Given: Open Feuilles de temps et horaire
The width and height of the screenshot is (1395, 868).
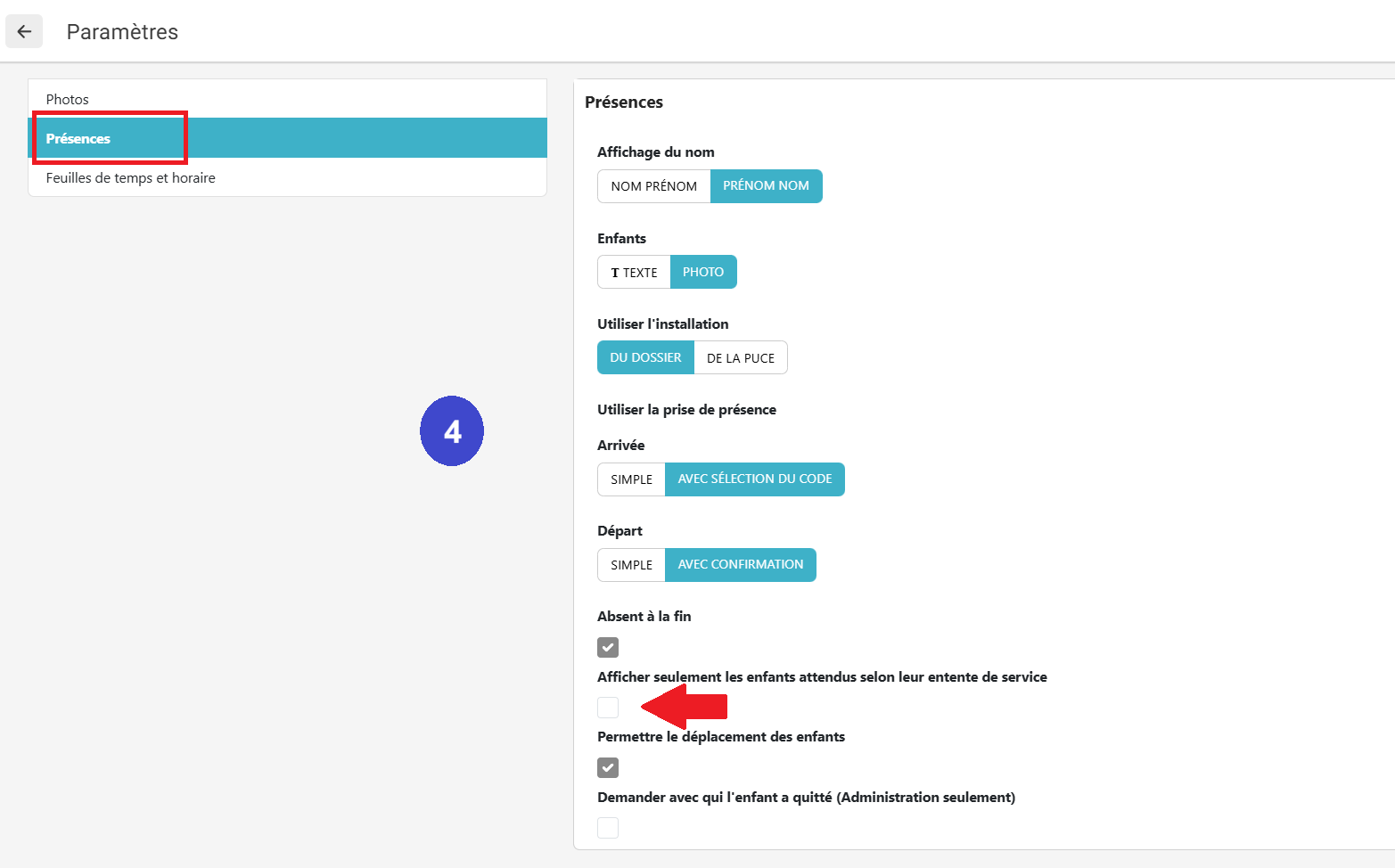Looking at the screenshot, I should [x=131, y=177].
